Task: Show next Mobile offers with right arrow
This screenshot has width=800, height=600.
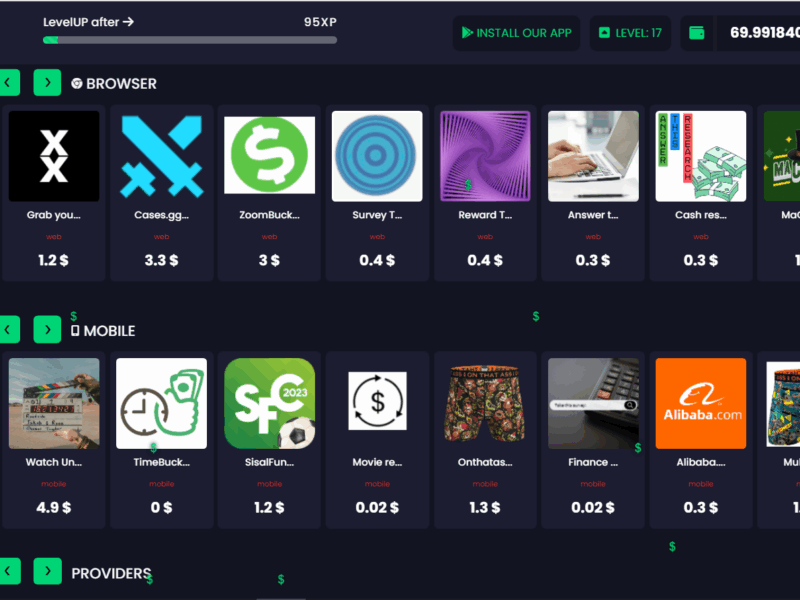Action: tap(47, 330)
